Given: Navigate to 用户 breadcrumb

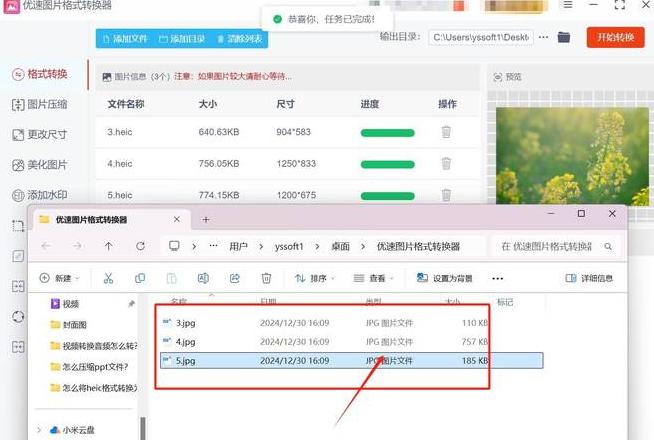Looking at the screenshot, I should pos(238,246).
